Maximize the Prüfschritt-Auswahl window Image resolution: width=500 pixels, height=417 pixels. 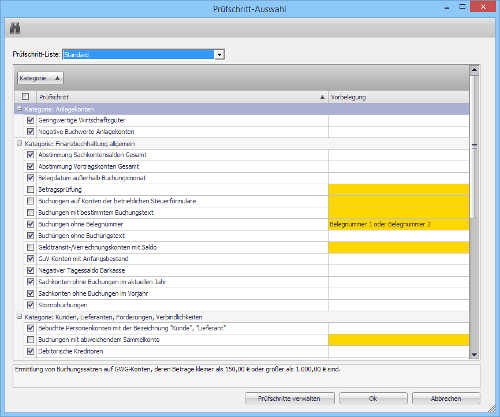pyautogui.click(x=462, y=7)
